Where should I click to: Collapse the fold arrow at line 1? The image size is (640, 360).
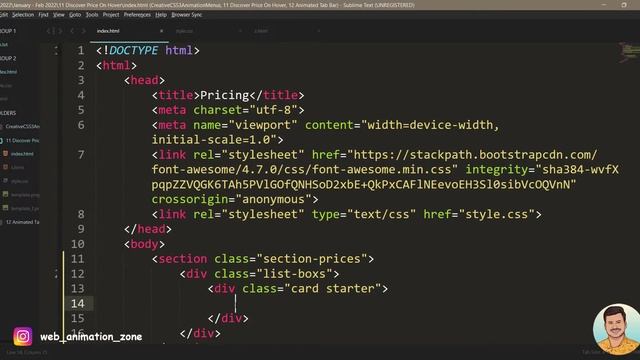coord(56,51)
